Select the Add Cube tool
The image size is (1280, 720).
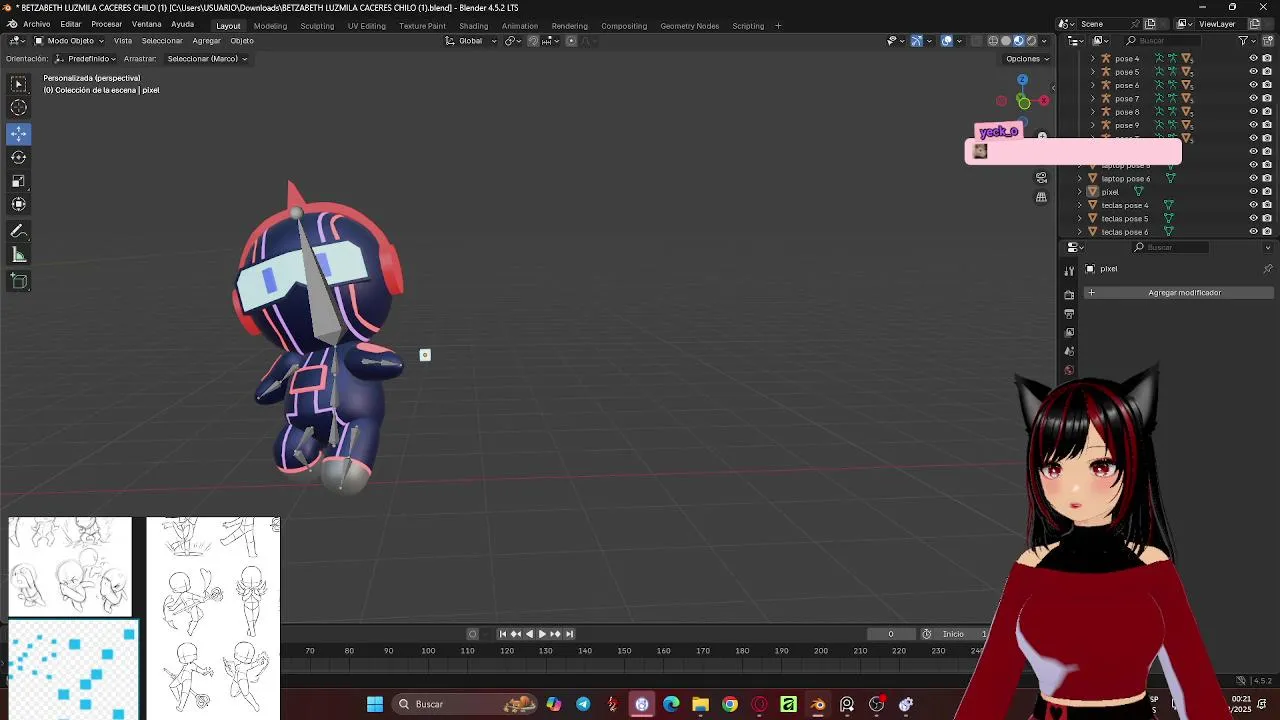point(19,282)
